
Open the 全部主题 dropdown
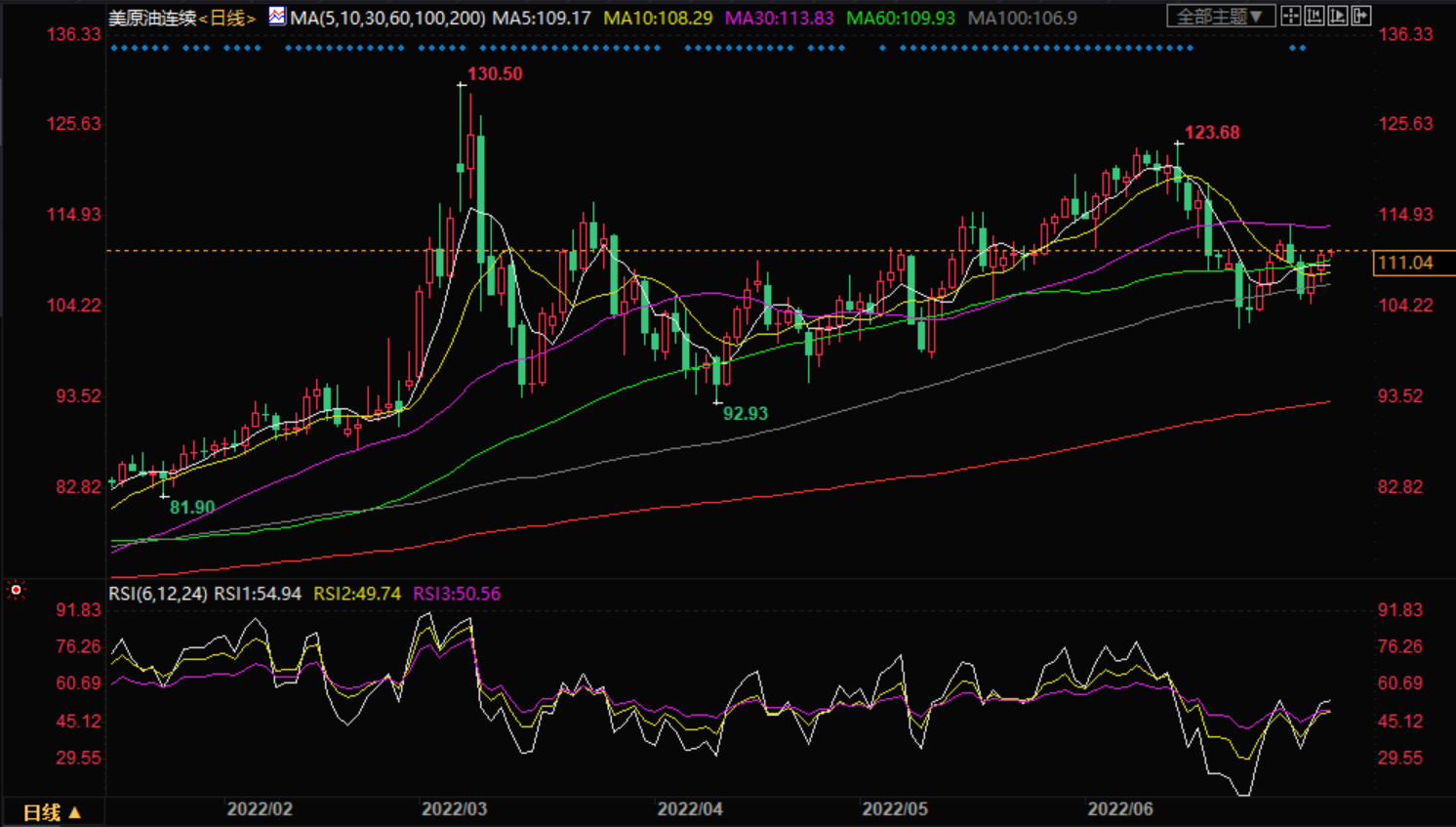point(1220,17)
